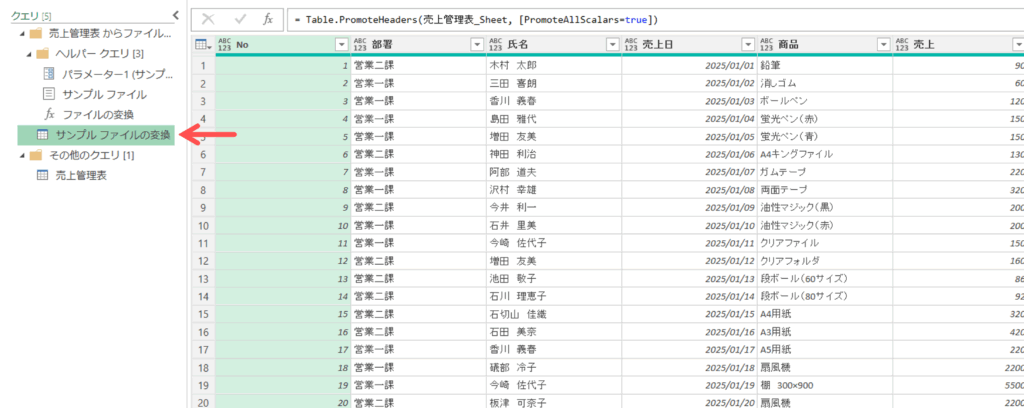Open the table menu icon at grid corner
This screenshot has height=408, width=1024.
coord(201,44)
